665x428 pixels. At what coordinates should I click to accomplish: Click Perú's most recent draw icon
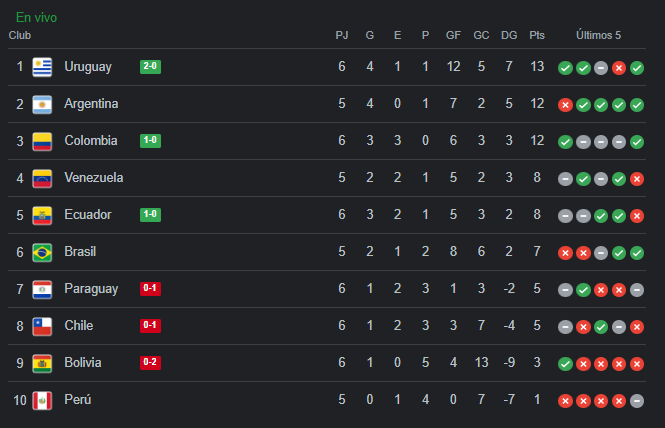(x=637, y=401)
